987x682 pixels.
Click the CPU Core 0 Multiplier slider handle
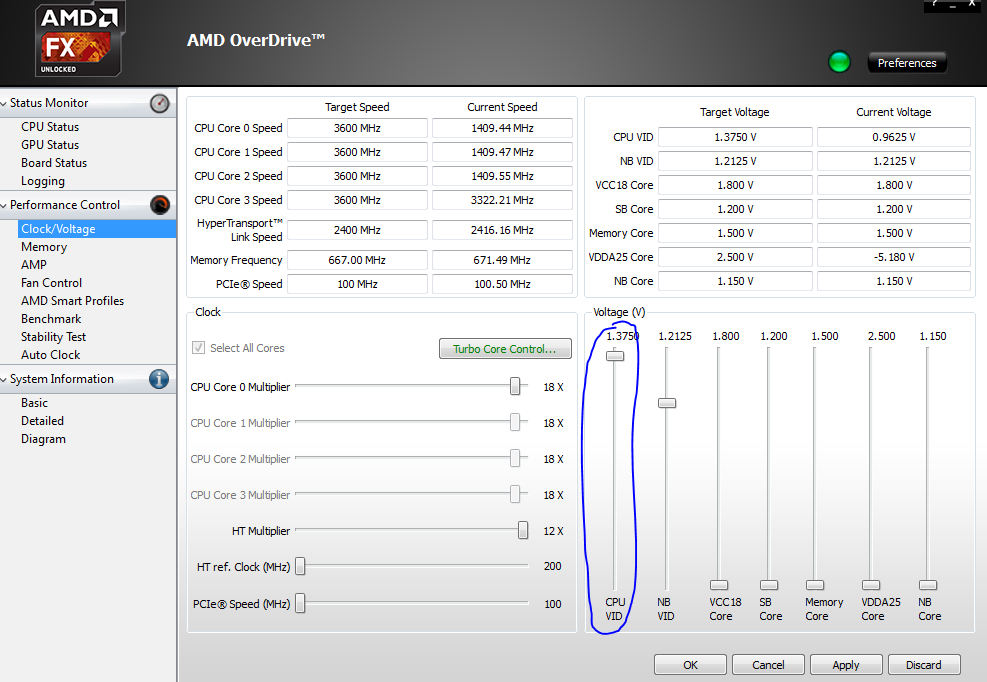coord(515,386)
